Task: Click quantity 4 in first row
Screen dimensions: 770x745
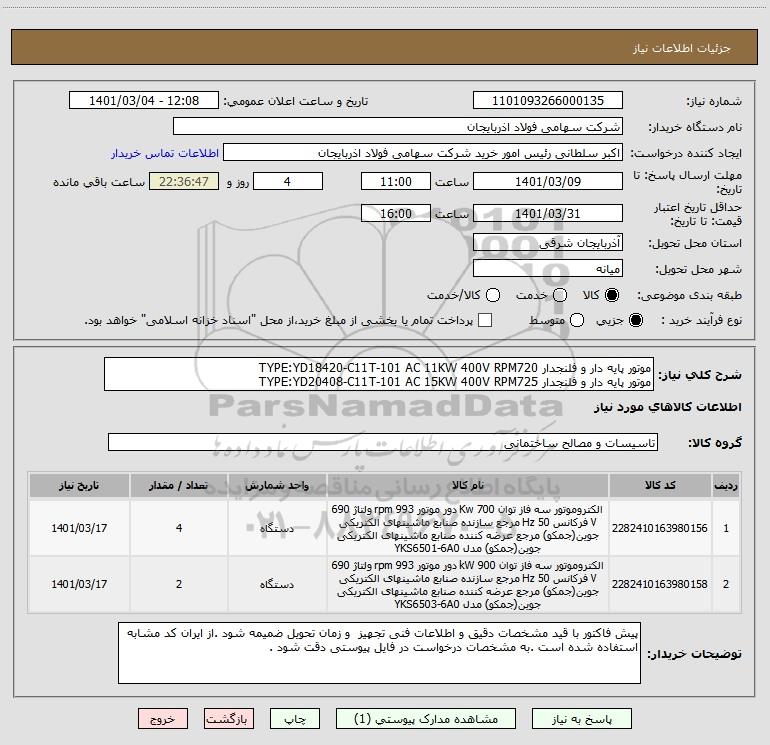Action: tap(179, 528)
